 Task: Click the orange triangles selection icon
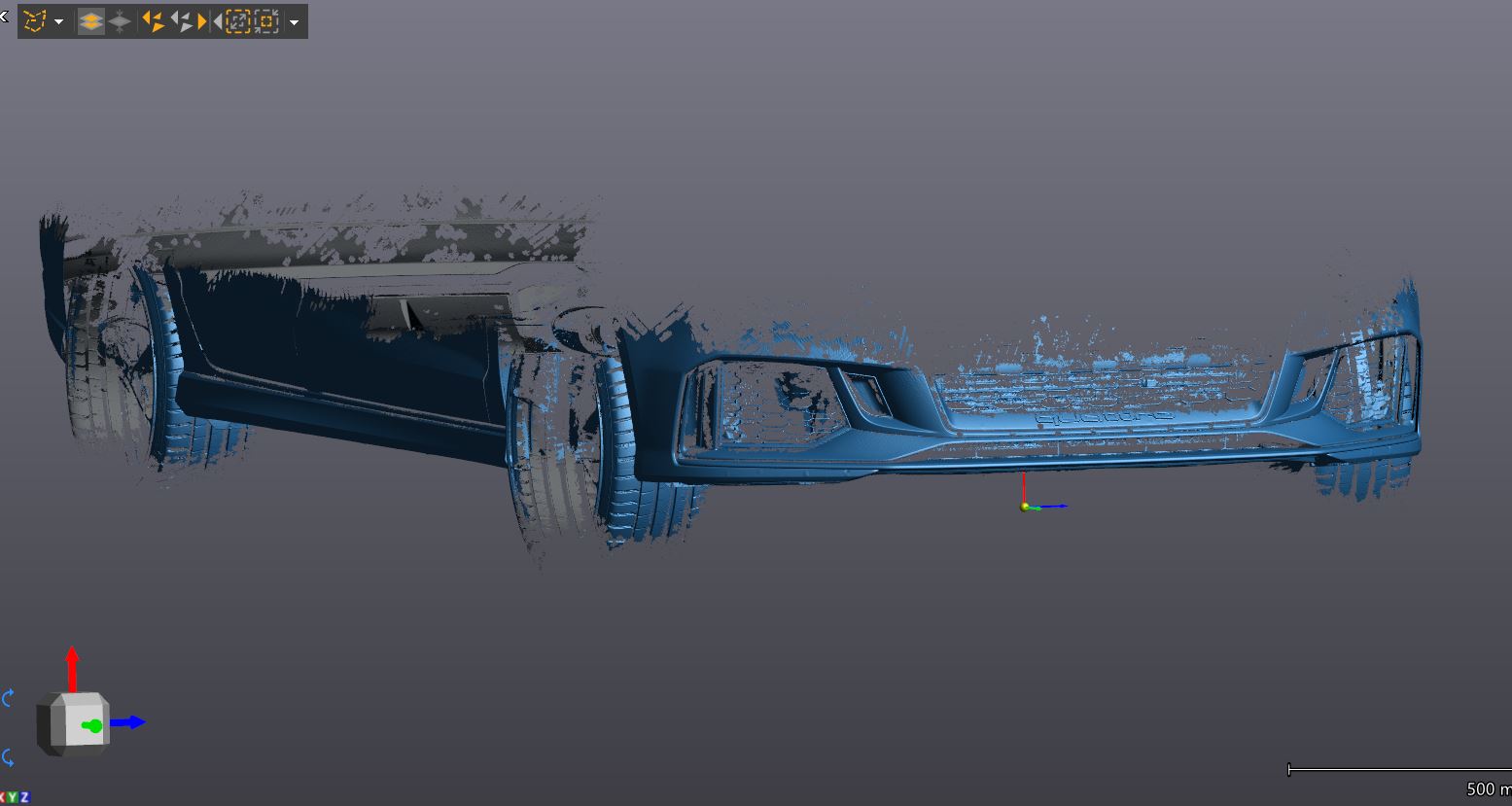point(153,20)
